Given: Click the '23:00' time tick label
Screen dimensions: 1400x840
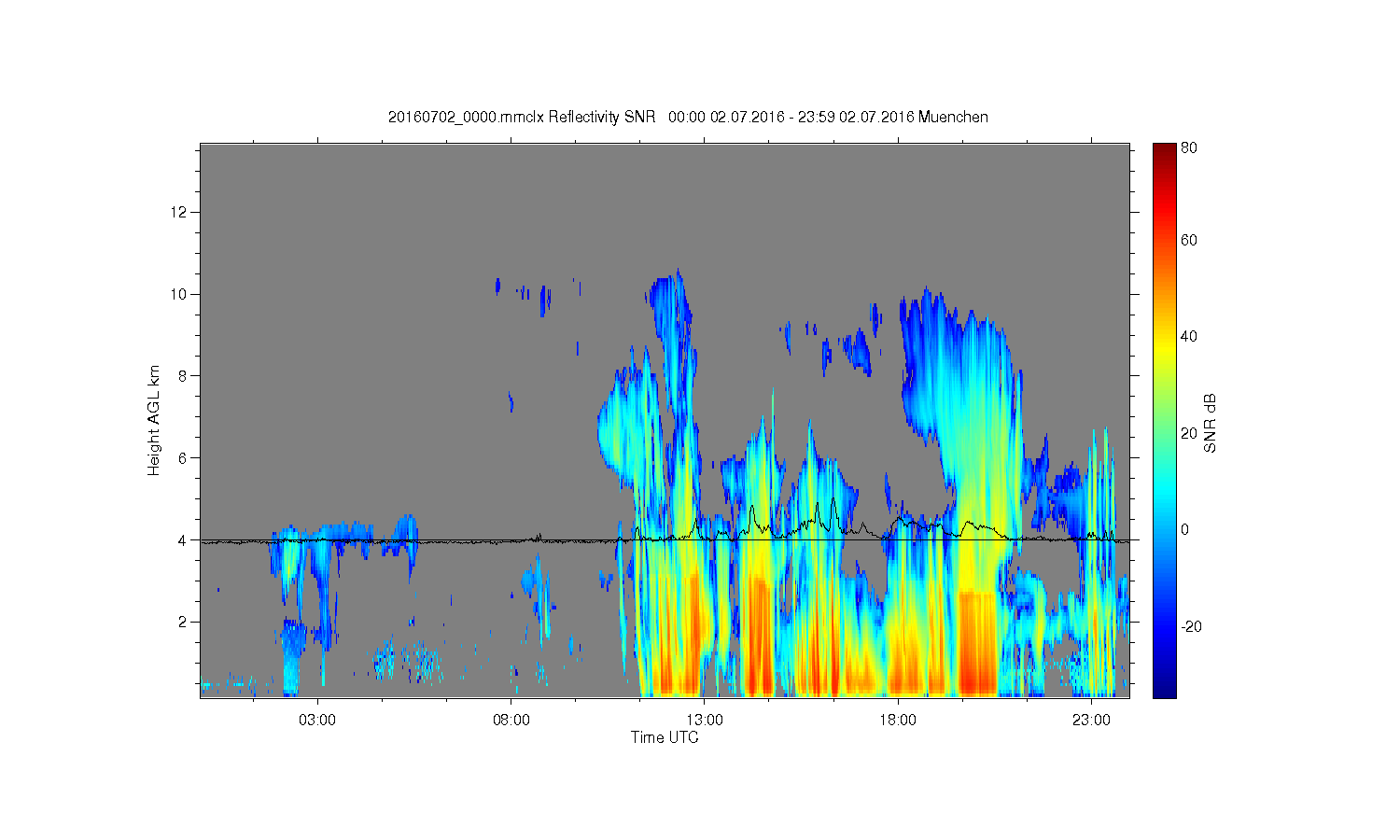Looking at the screenshot, I should (1091, 720).
